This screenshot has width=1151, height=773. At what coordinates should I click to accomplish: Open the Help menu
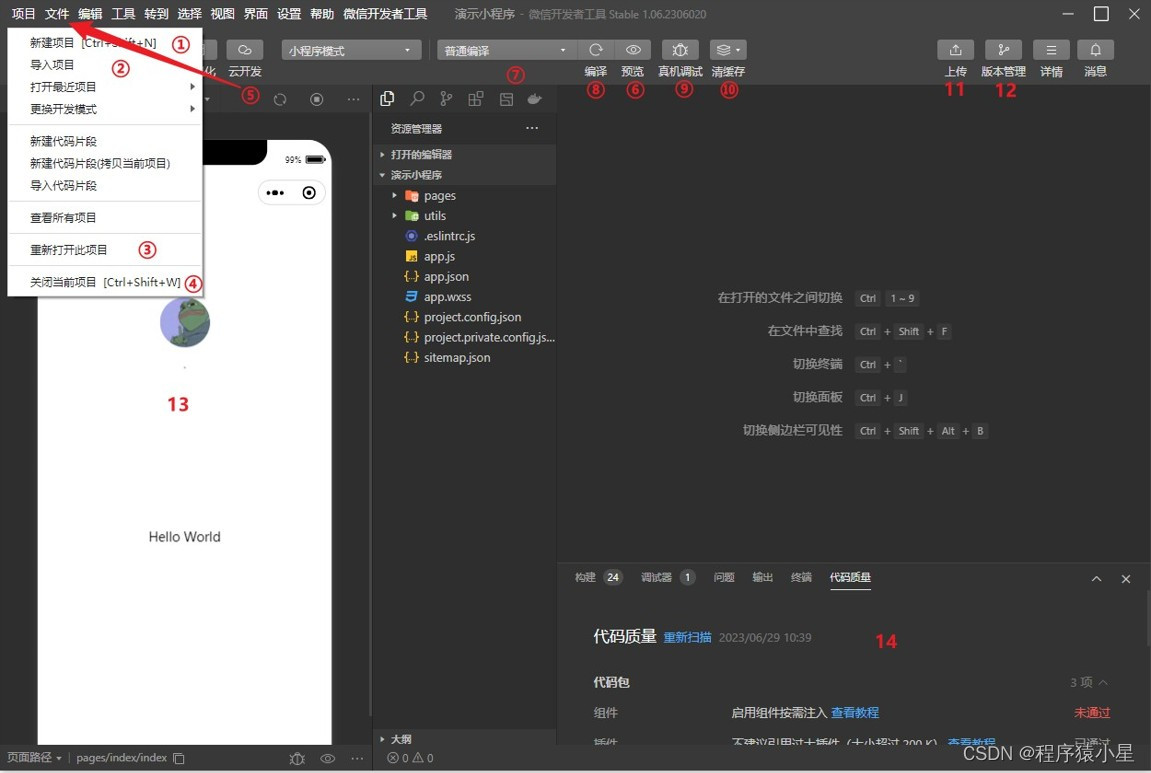(x=322, y=14)
